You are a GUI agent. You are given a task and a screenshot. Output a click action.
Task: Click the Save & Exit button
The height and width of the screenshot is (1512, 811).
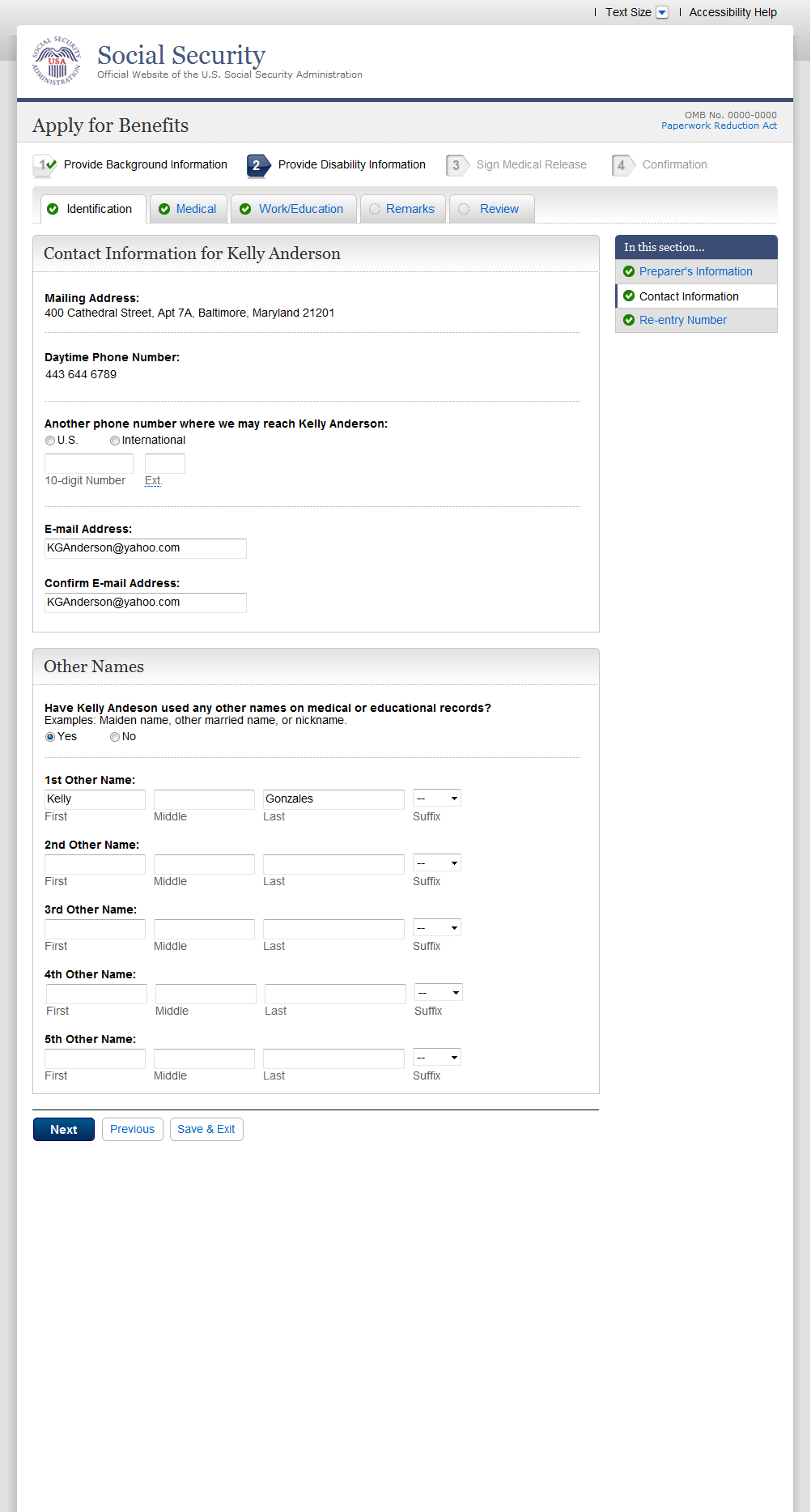[206, 1129]
